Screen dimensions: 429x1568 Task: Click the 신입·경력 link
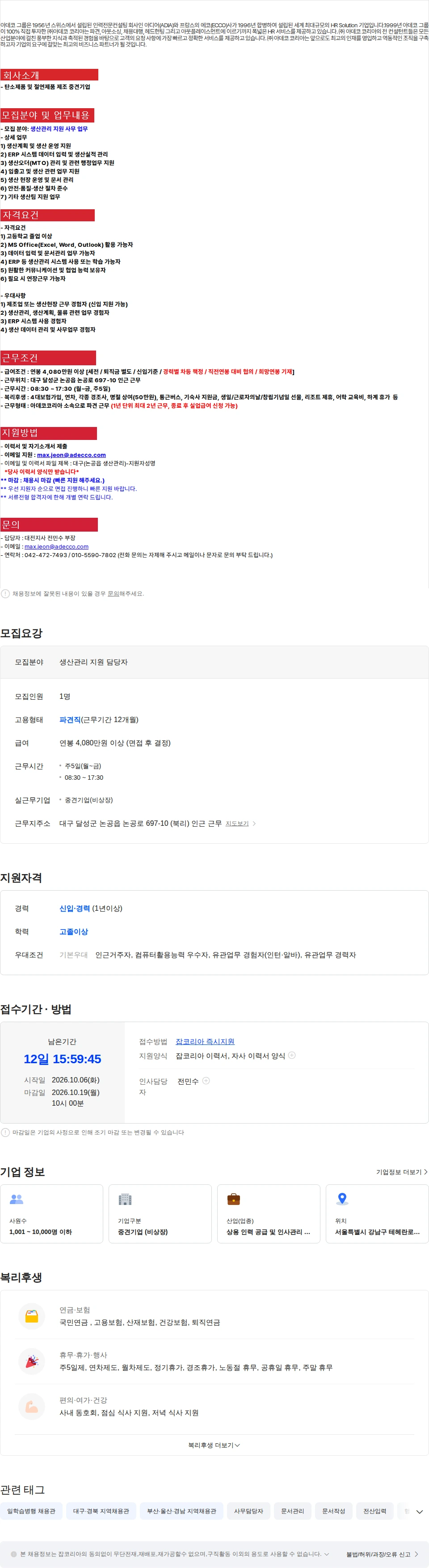[x=74, y=908]
